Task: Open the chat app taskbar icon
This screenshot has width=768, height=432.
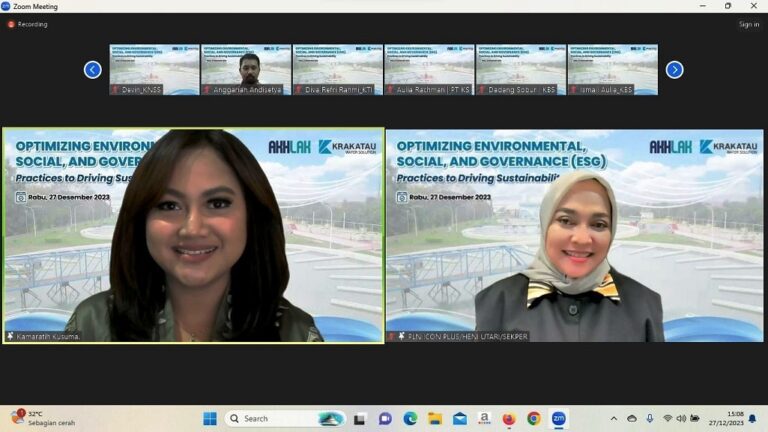Action: click(385, 419)
